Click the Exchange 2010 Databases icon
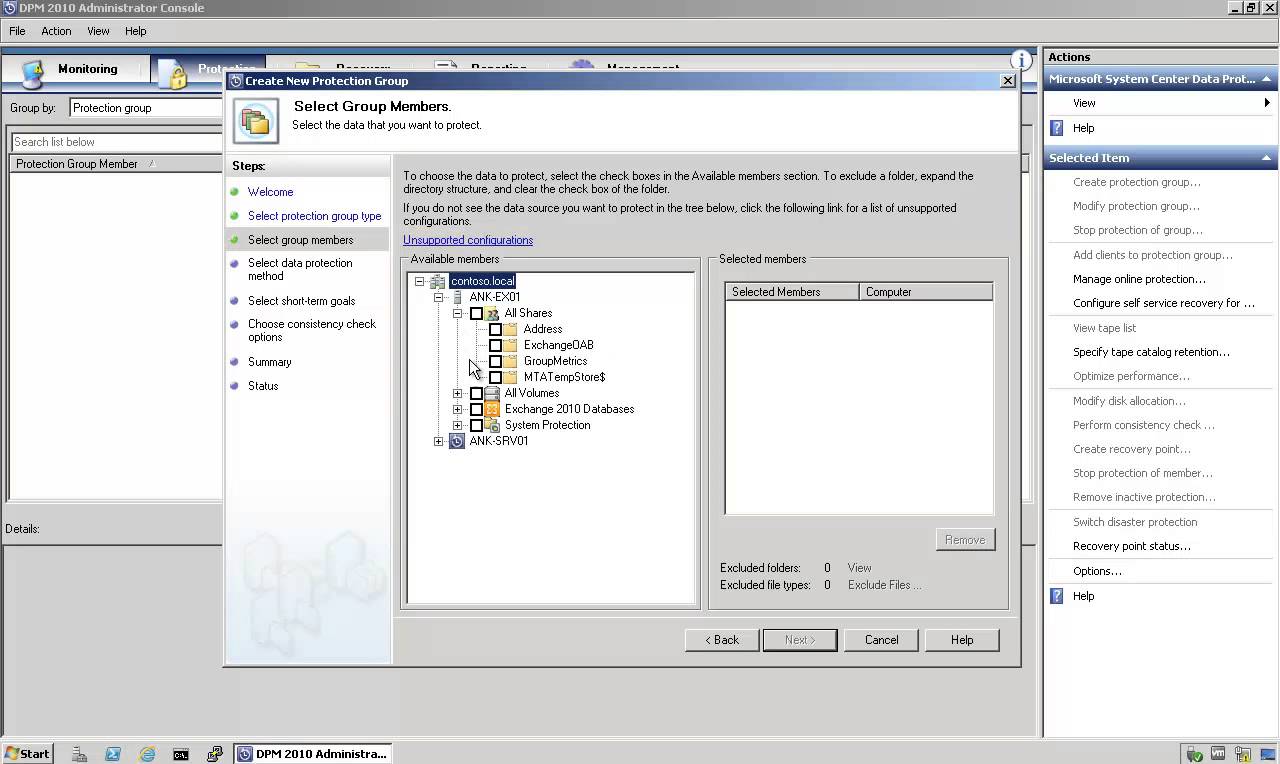Viewport: 1280px width, 764px height. 491,409
